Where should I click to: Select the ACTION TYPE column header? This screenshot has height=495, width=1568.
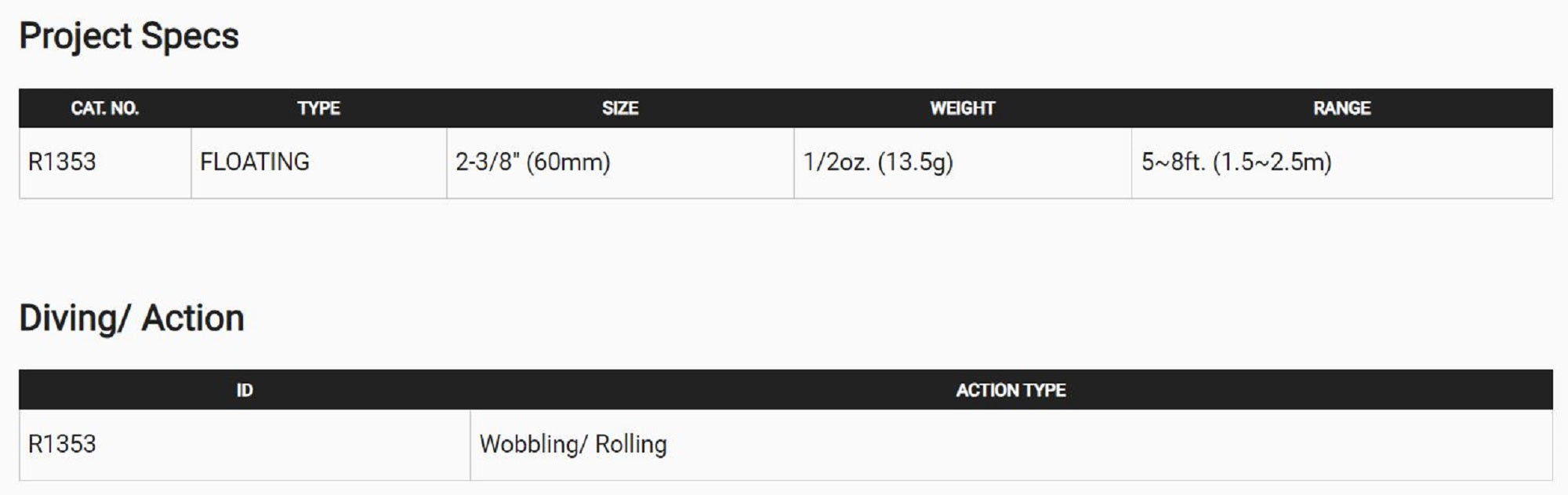pyautogui.click(x=1011, y=390)
